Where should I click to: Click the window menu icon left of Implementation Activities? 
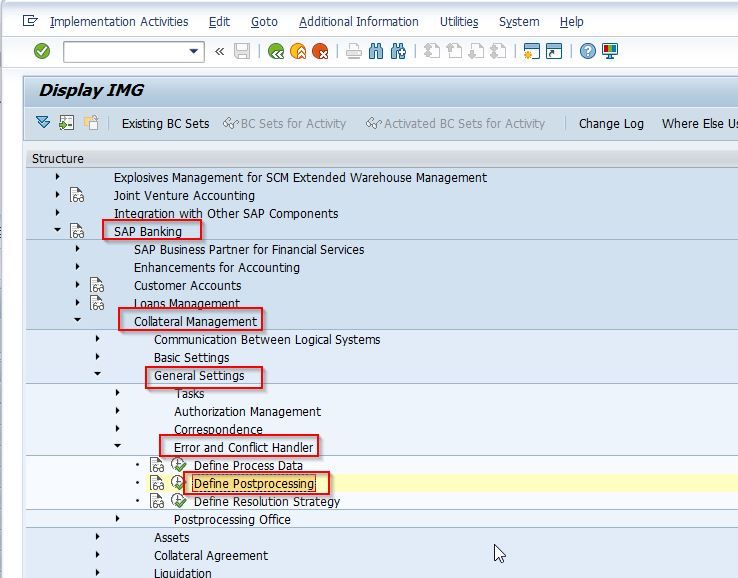[30, 21]
